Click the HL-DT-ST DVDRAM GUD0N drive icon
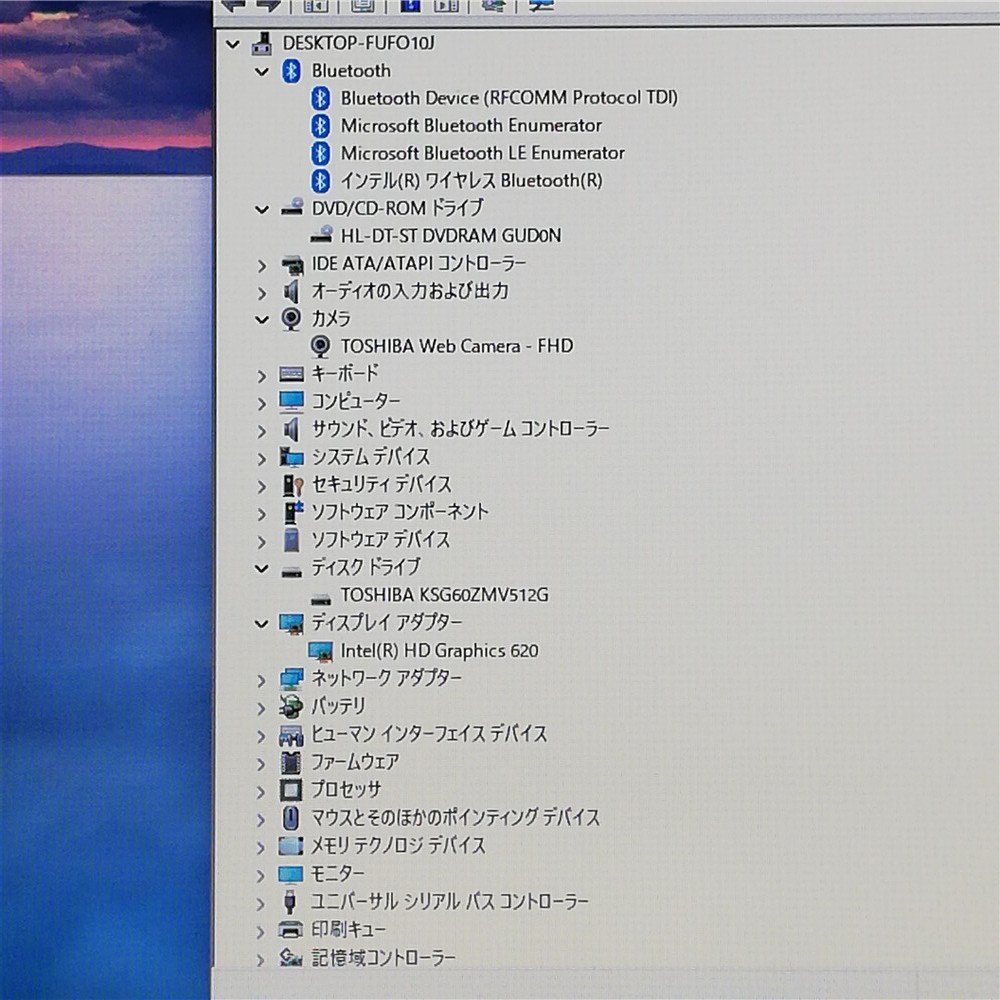 point(322,236)
